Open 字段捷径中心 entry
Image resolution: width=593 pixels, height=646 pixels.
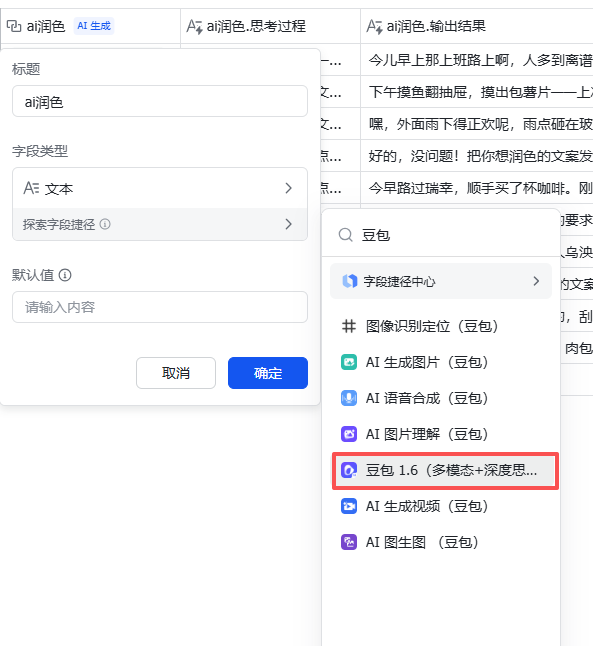[x=441, y=281]
